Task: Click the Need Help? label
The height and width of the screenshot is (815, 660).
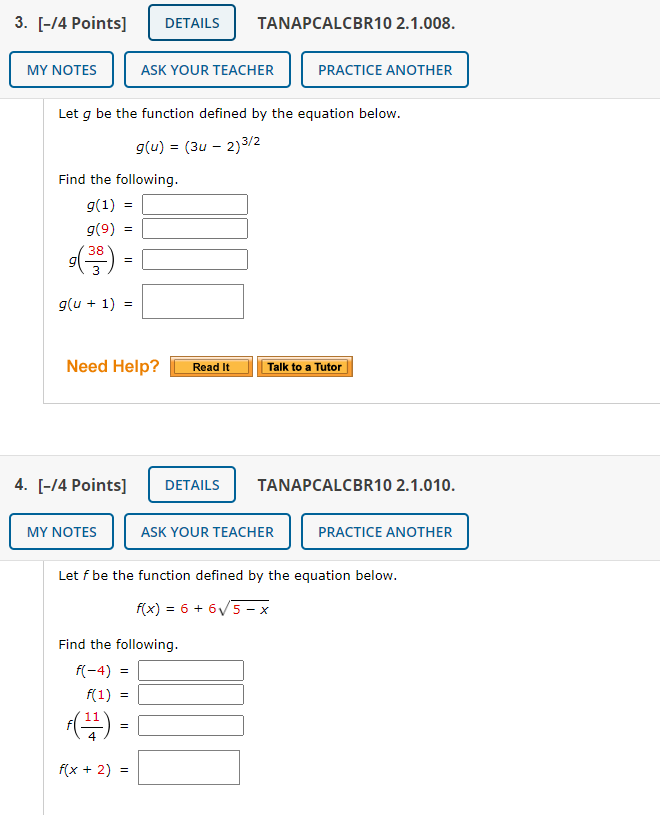Action: pyautogui.click(x=112, y=366)
